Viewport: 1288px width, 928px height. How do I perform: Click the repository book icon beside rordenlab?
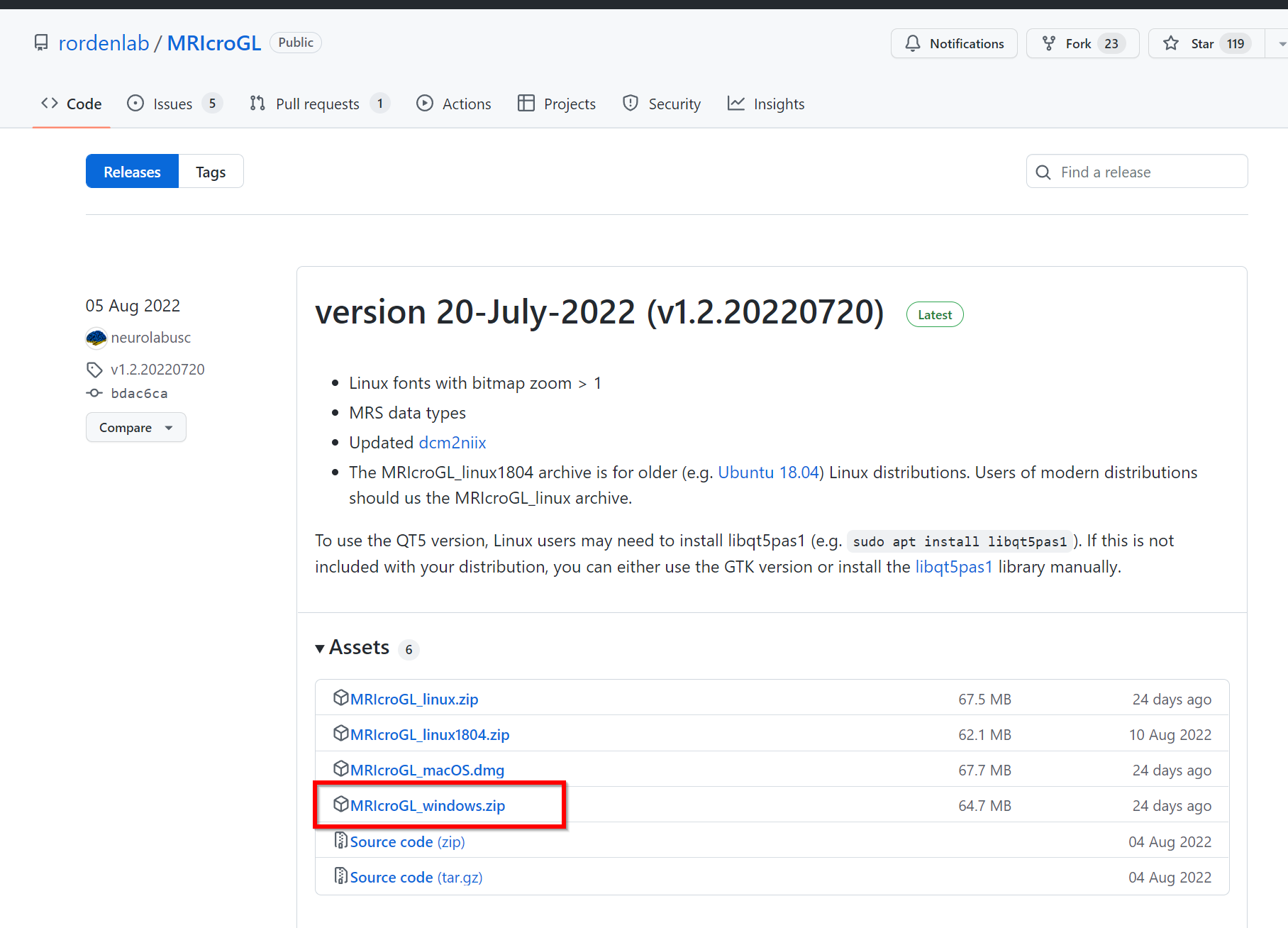pyautogui.click(x=41, y=43)
